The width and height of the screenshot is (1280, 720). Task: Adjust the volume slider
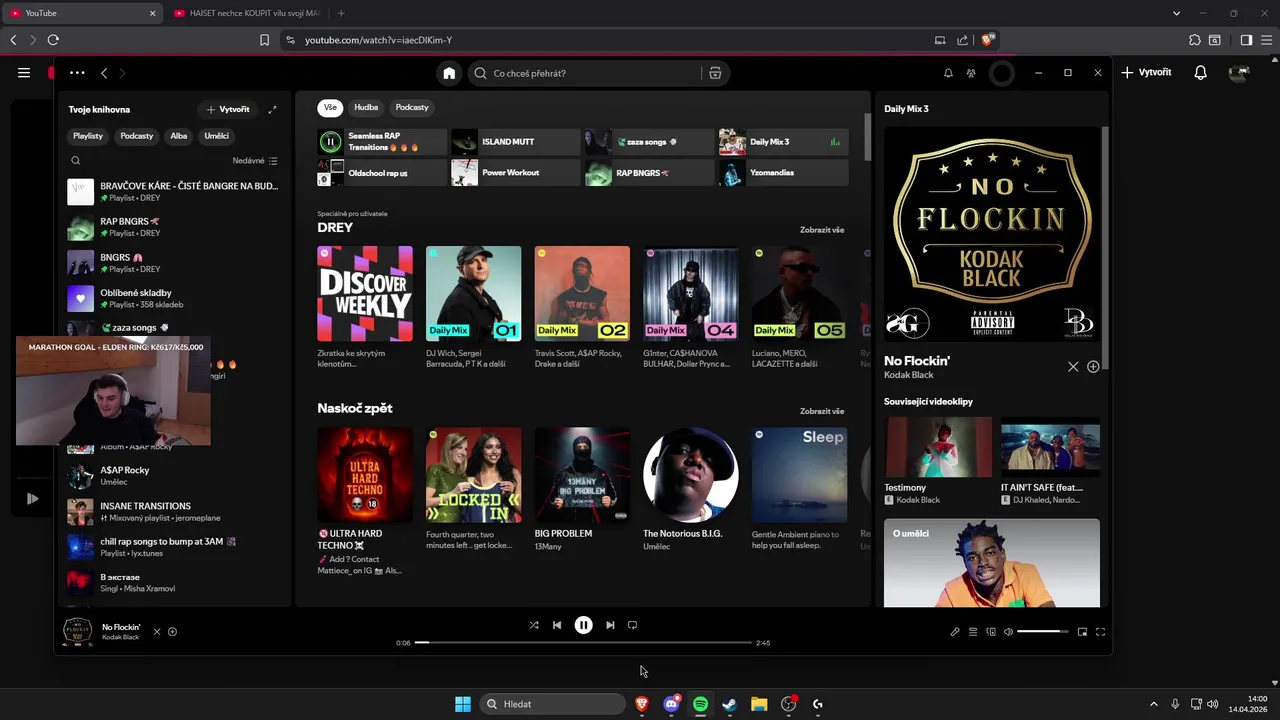[x=1043, y=632]
